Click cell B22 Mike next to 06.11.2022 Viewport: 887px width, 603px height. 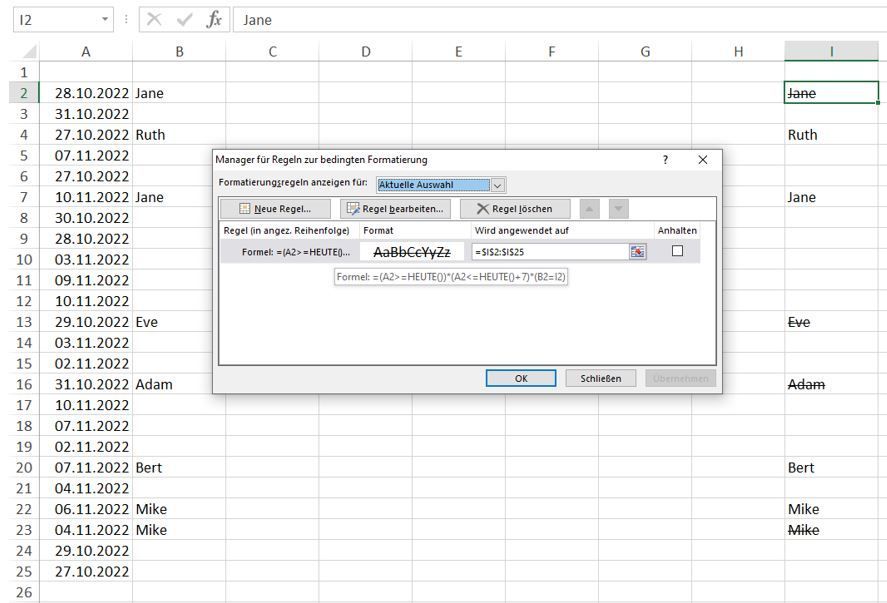[x=179, y=509]
